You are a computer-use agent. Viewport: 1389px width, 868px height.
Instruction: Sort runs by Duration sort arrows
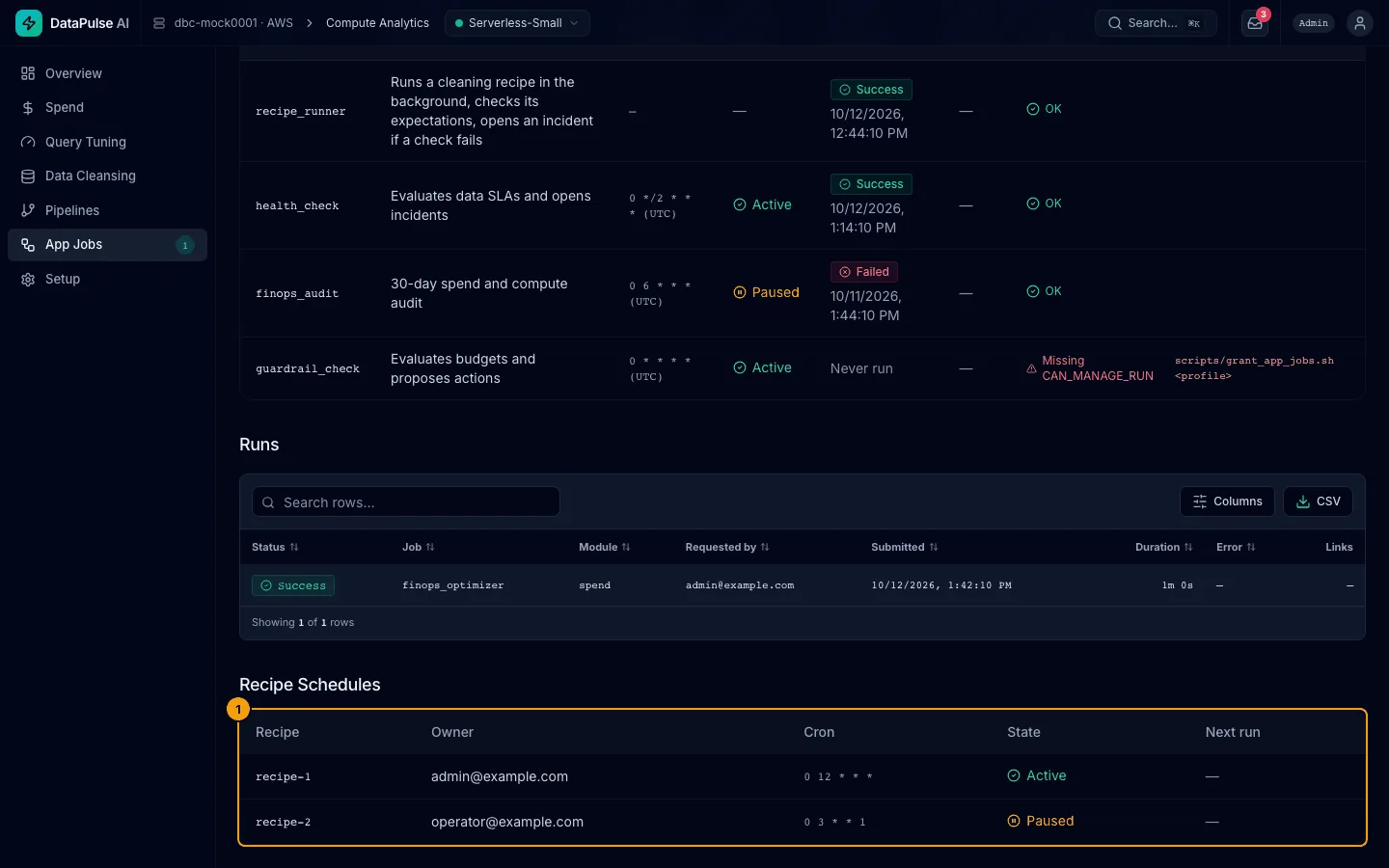pos(1188,547)
